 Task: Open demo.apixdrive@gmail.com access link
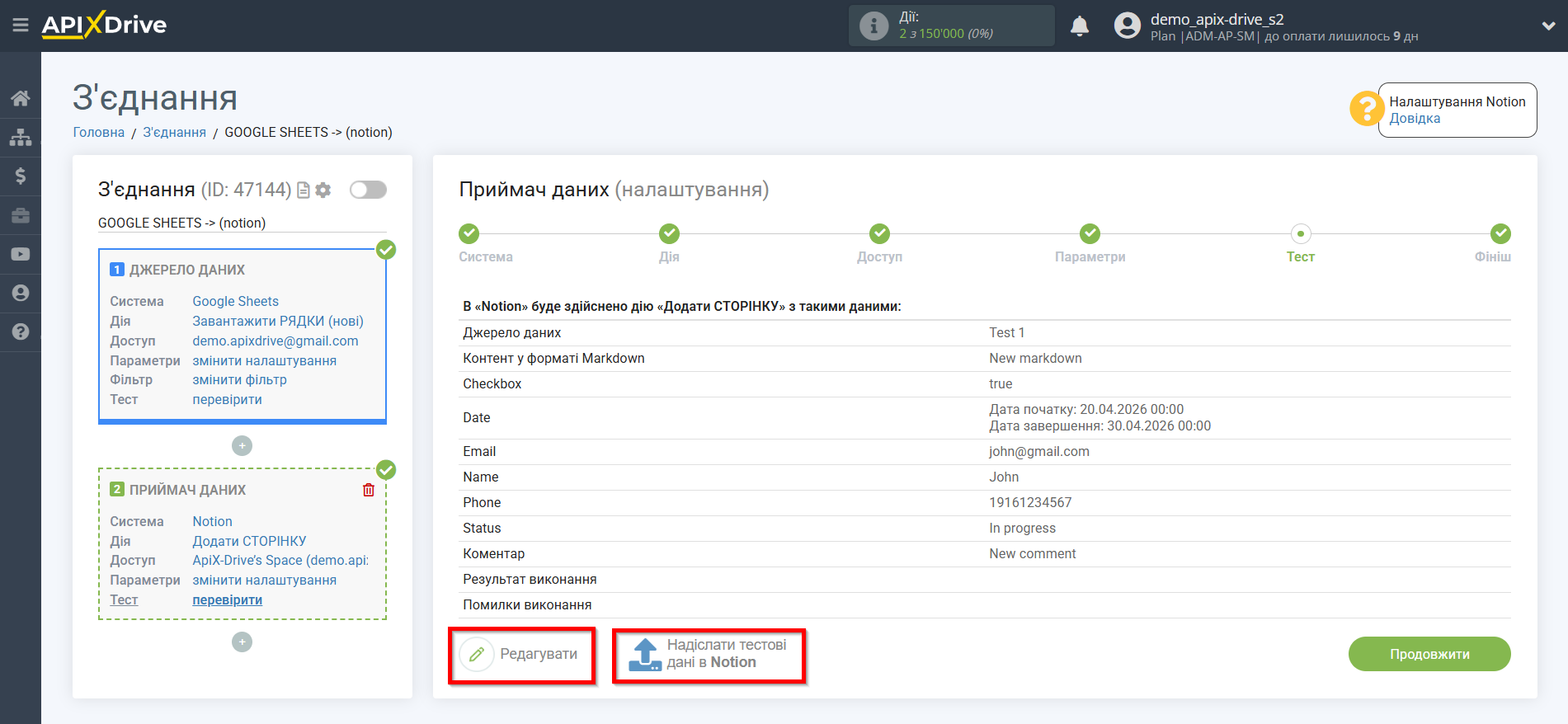tap(275, 341)
